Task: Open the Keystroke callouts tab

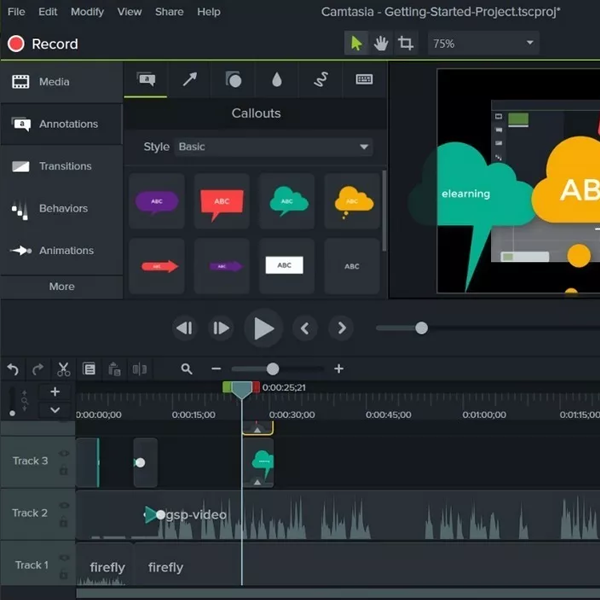Action: click(365, 80)
